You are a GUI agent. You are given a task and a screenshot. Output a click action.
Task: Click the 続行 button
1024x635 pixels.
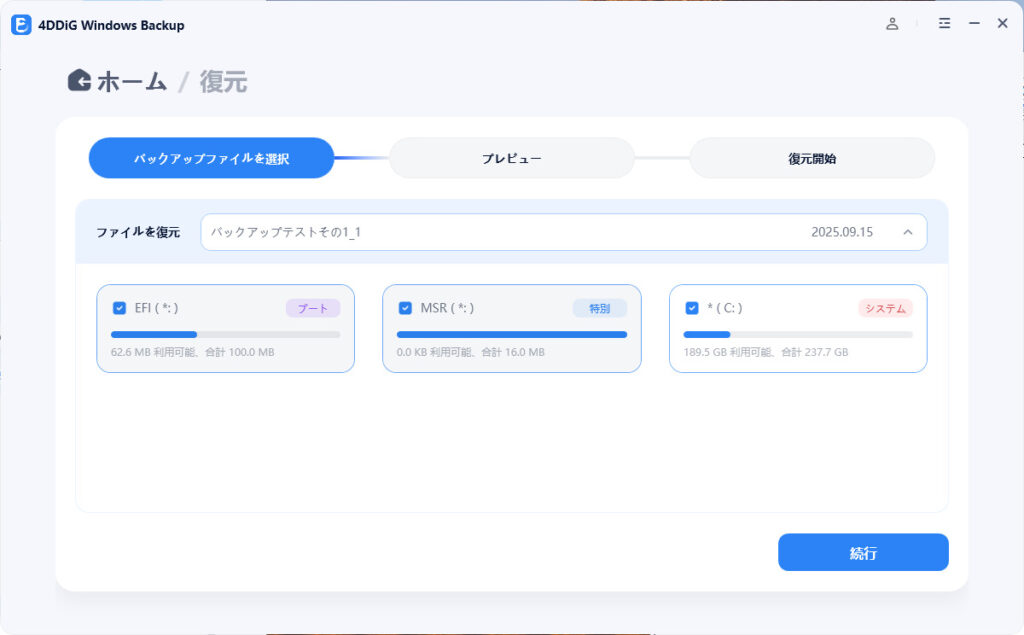coord(863,553)
